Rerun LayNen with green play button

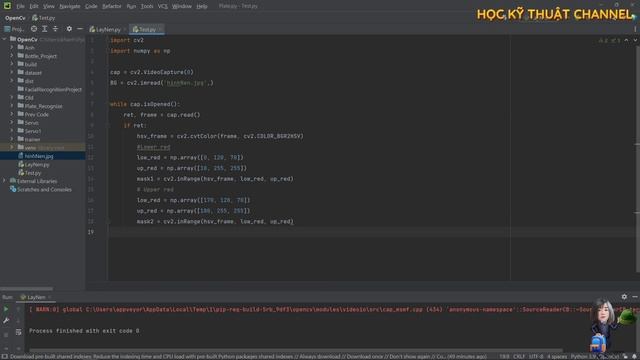[6, 309]
